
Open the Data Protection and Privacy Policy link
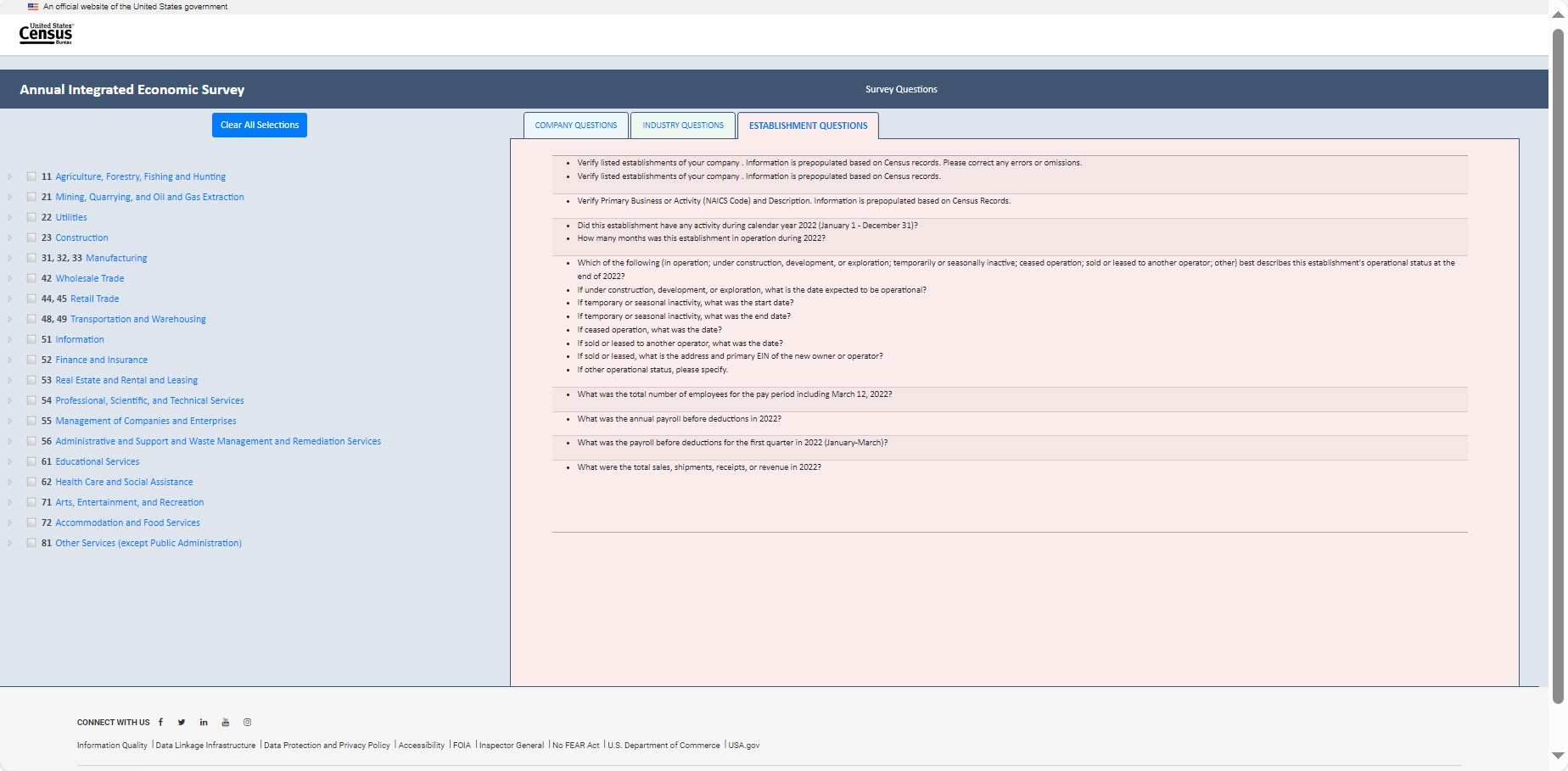327,746
